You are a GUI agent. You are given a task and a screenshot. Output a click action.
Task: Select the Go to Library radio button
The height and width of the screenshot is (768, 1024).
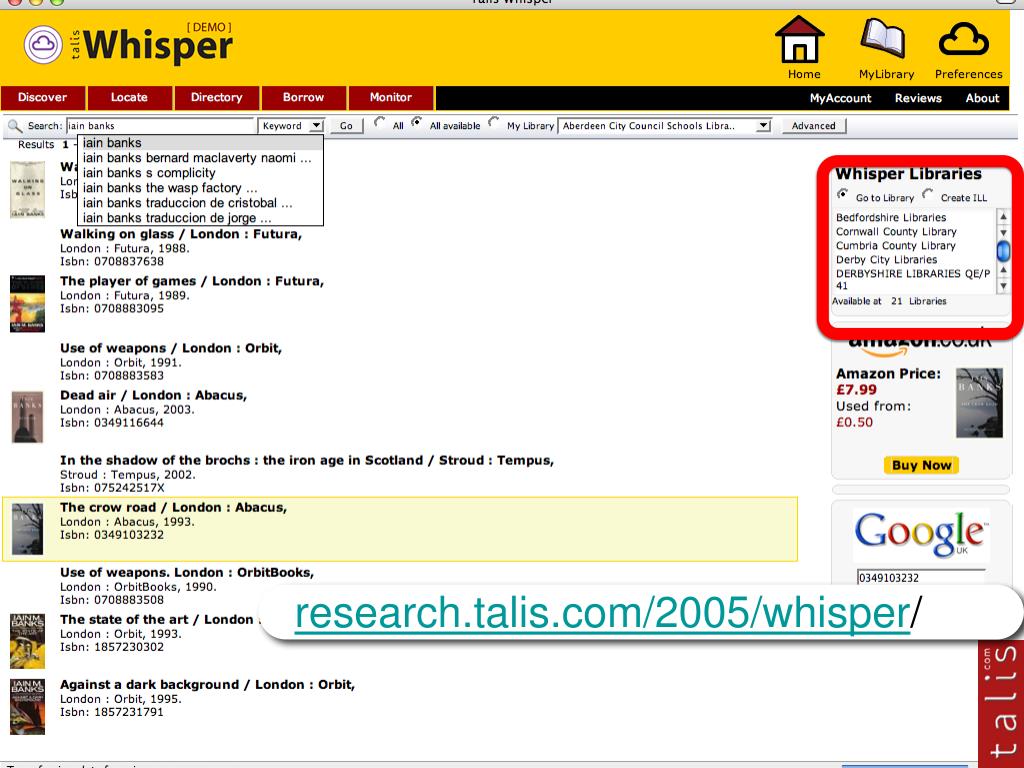click(x=842, y=194)
